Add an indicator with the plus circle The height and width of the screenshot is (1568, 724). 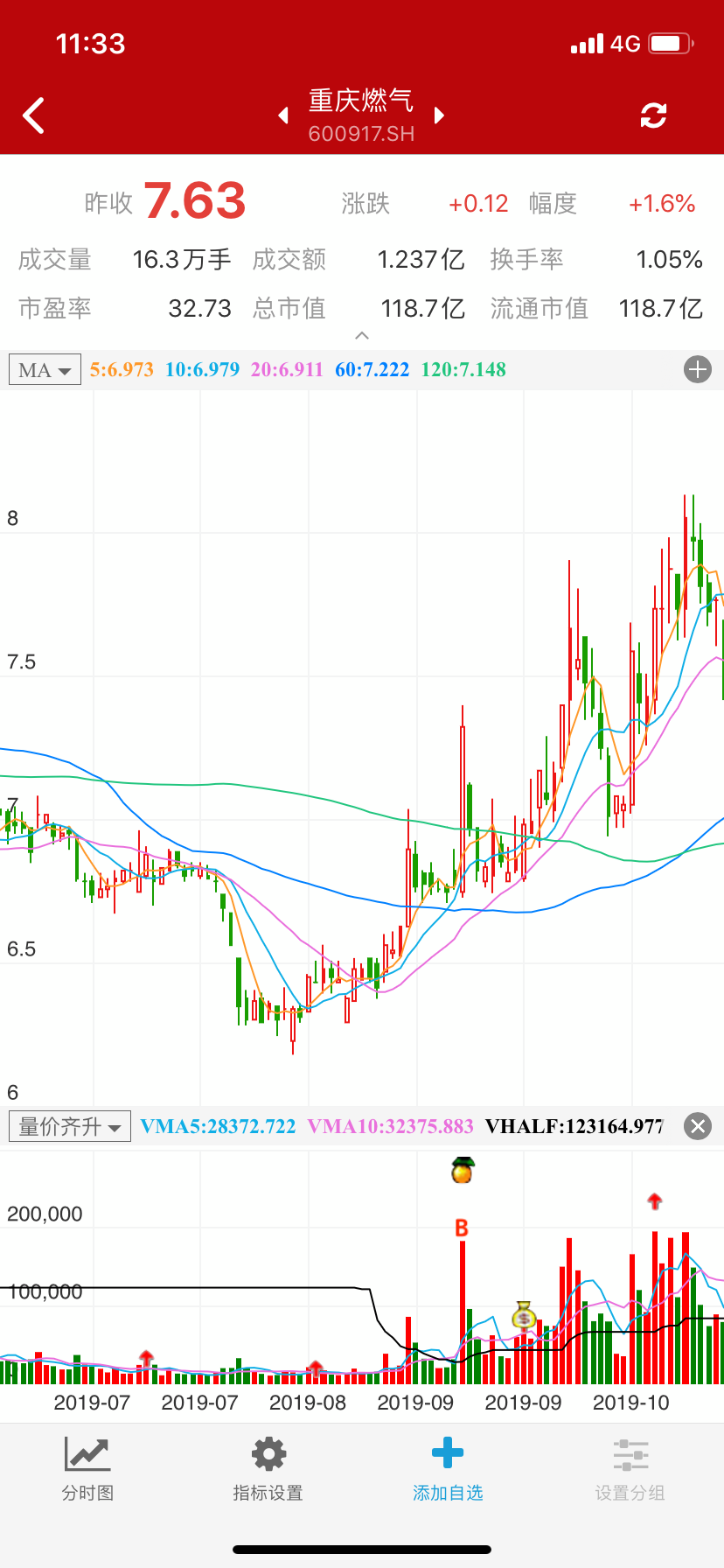point(698,369)
